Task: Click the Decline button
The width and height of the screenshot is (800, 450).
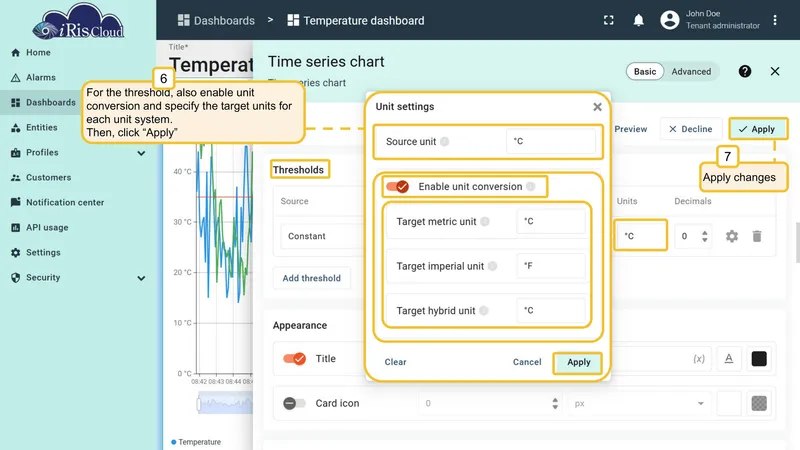Action: coord(690,129)
